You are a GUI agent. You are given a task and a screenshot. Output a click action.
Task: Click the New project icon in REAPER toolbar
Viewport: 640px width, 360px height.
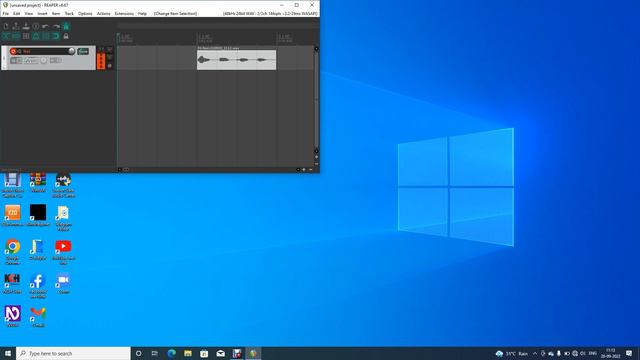pos(6,26)
